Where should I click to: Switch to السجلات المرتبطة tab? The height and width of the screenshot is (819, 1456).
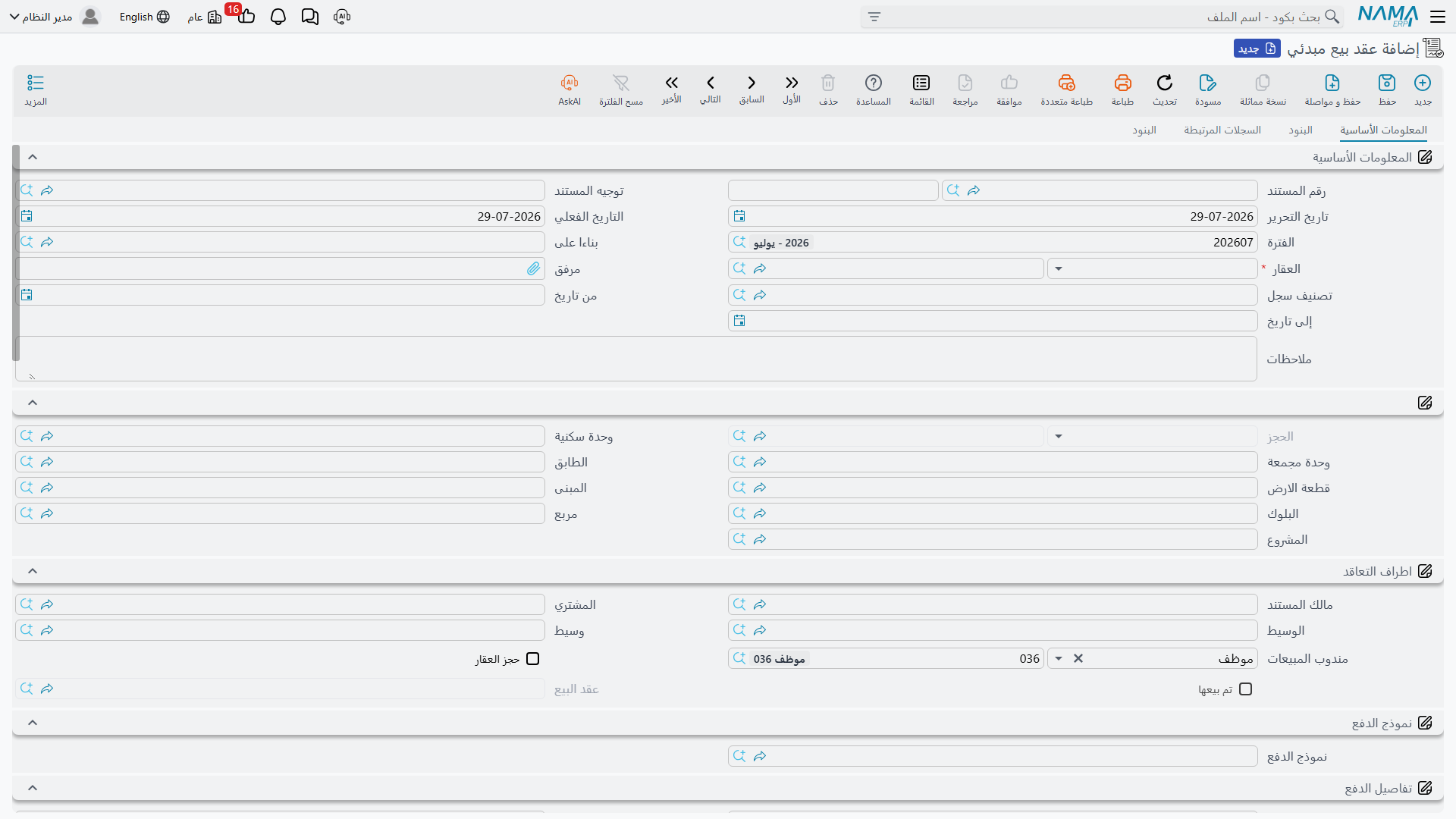[1222, 130]
